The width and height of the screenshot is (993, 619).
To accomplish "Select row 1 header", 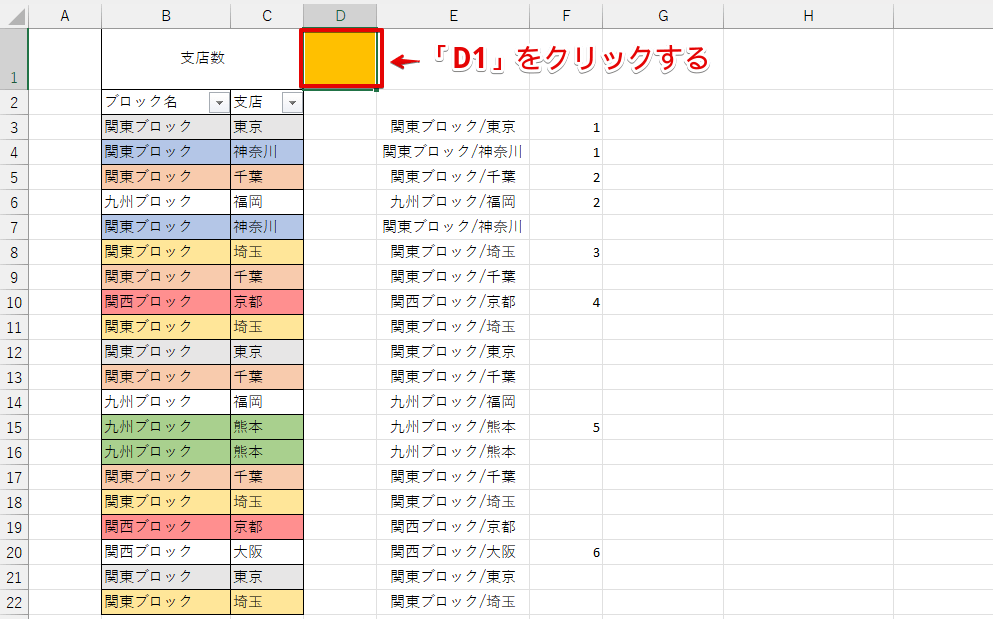I will (14, 59).
